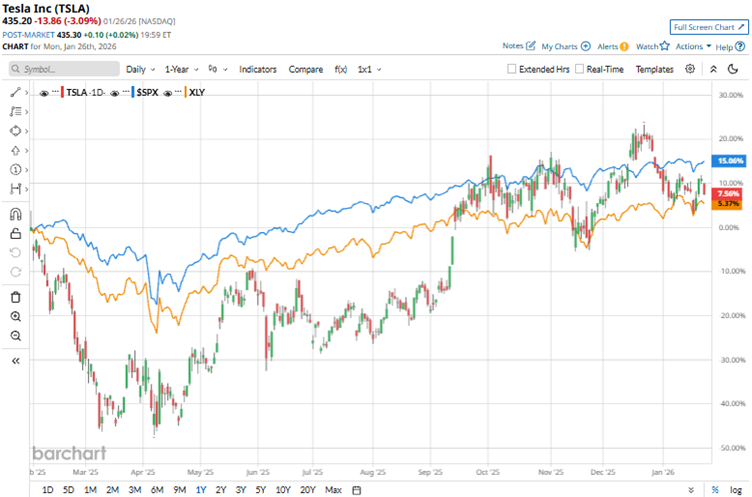This screenshot has height=497, width=752.
Task: Click the Notes link
Action: [x=513, y=46]
